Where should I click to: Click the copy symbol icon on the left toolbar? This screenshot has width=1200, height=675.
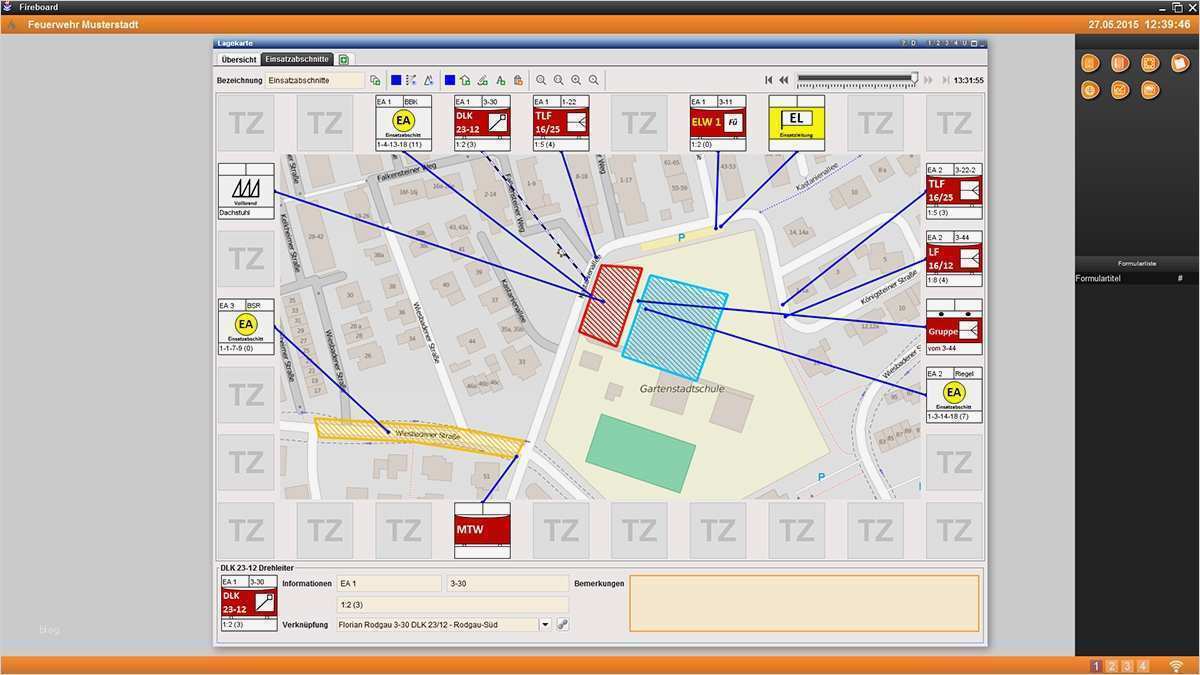click(x=375, y=80)
